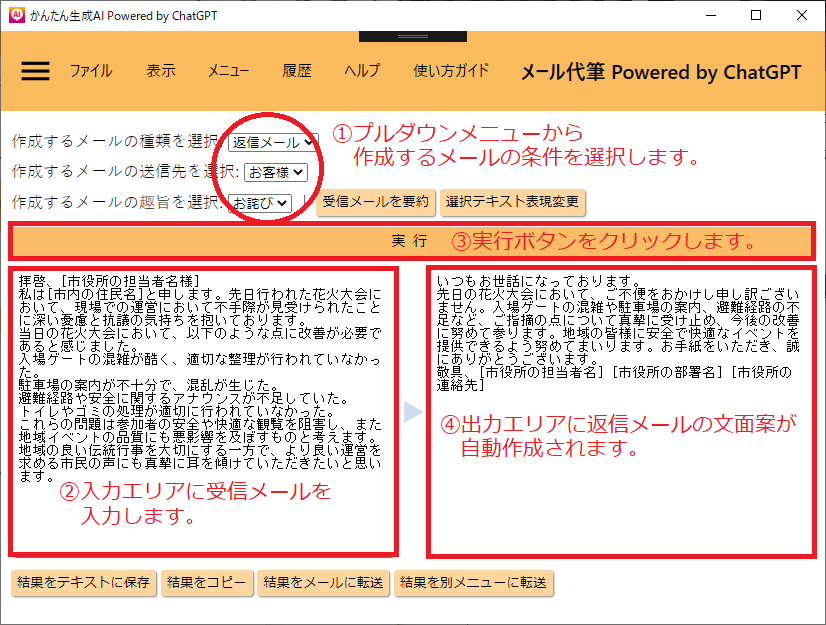Viewport: 826px width, 625px height.
Task: Open the hamburger menu icon
Action: (x=35, y=71)
